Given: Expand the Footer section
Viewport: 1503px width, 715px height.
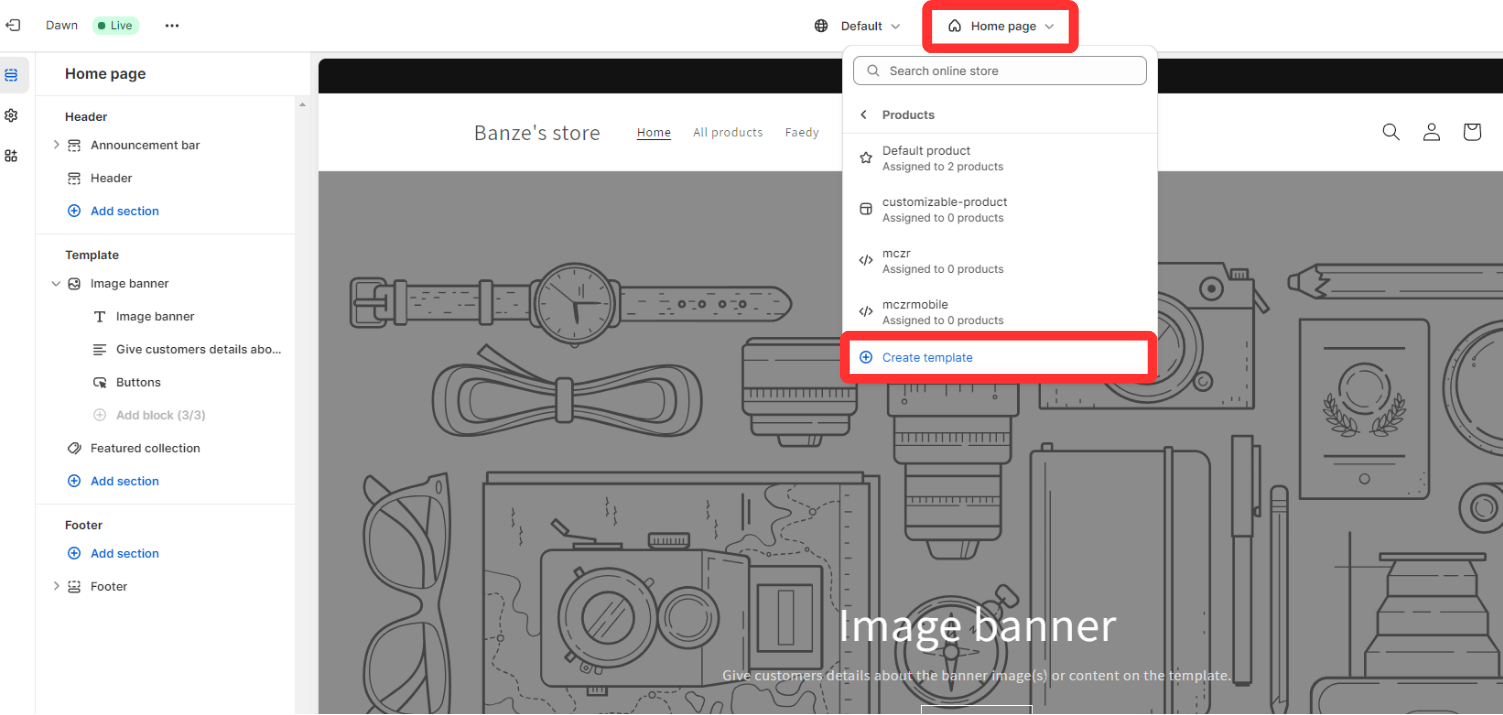Looking at the screenshot, I should pos(57,586).
